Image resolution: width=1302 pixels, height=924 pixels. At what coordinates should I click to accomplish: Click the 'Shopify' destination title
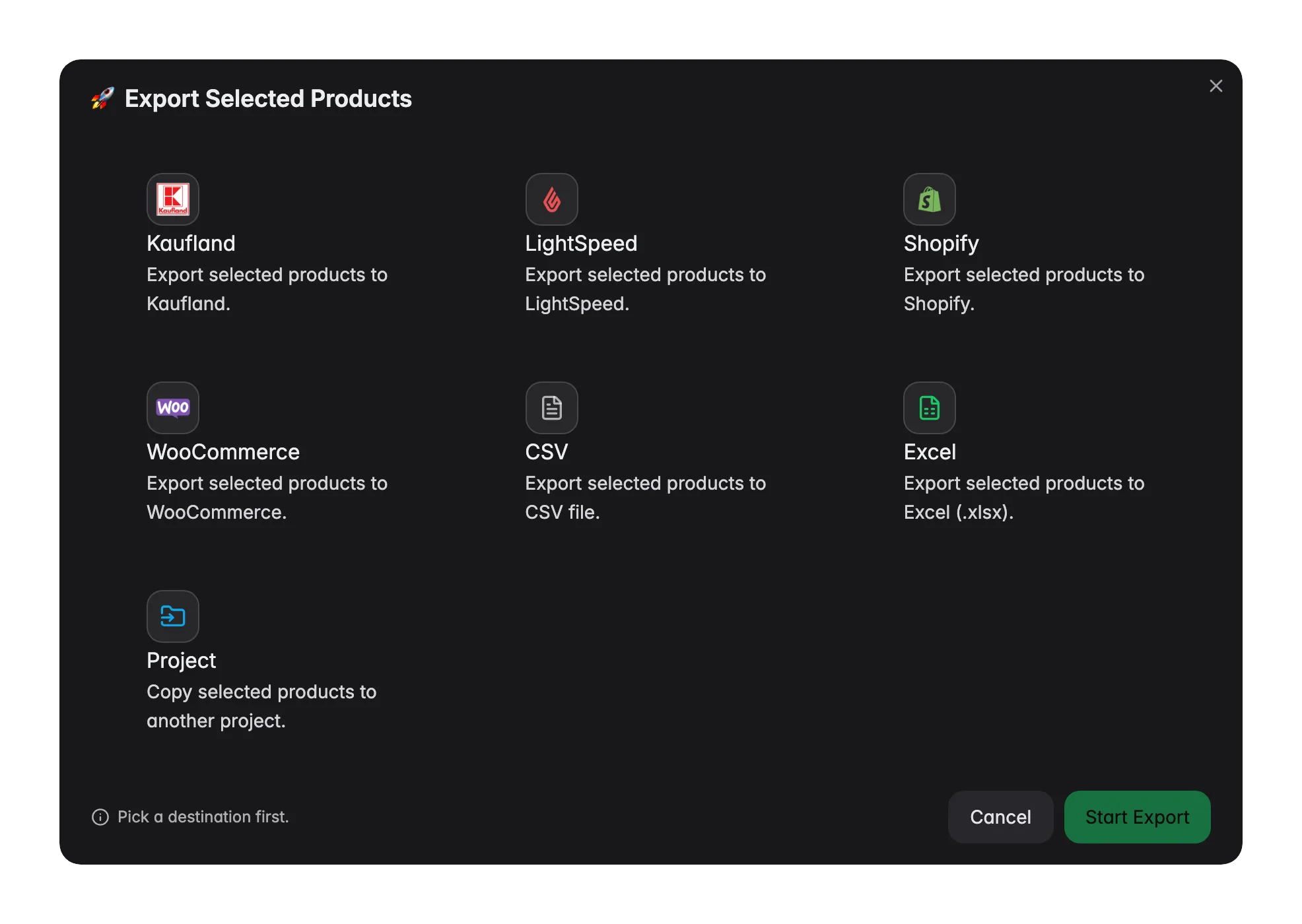pos(941,244)
